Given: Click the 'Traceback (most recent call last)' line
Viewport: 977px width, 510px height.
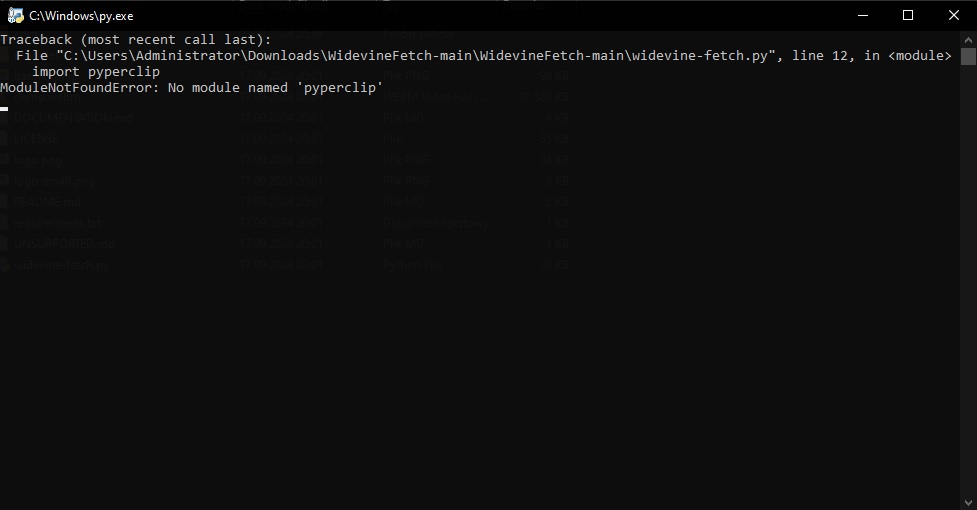Looking at the screenshot, I should pyautogui.click(x=135, y=40).
